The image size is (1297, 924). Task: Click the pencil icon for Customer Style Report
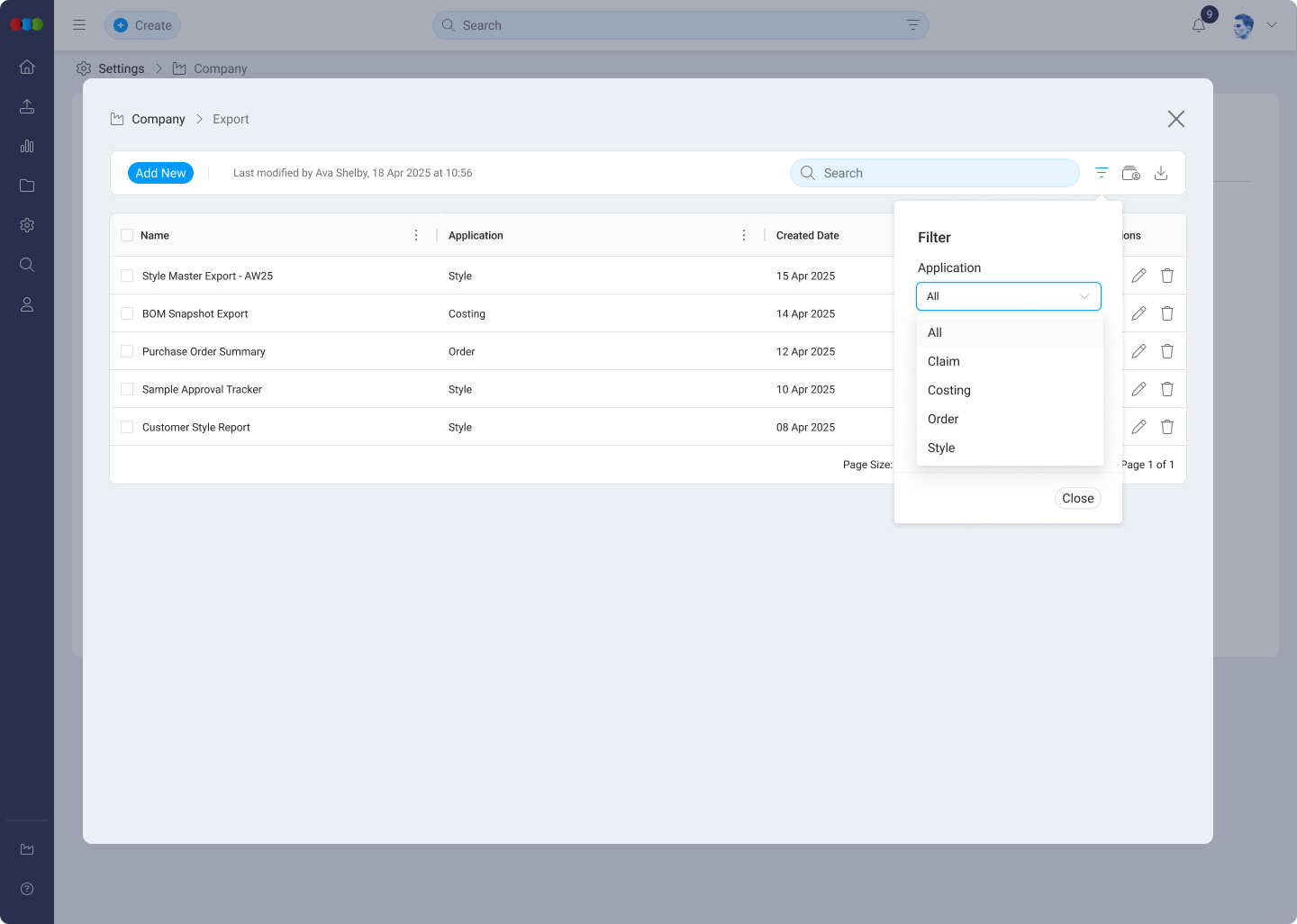coord(1138,427)
